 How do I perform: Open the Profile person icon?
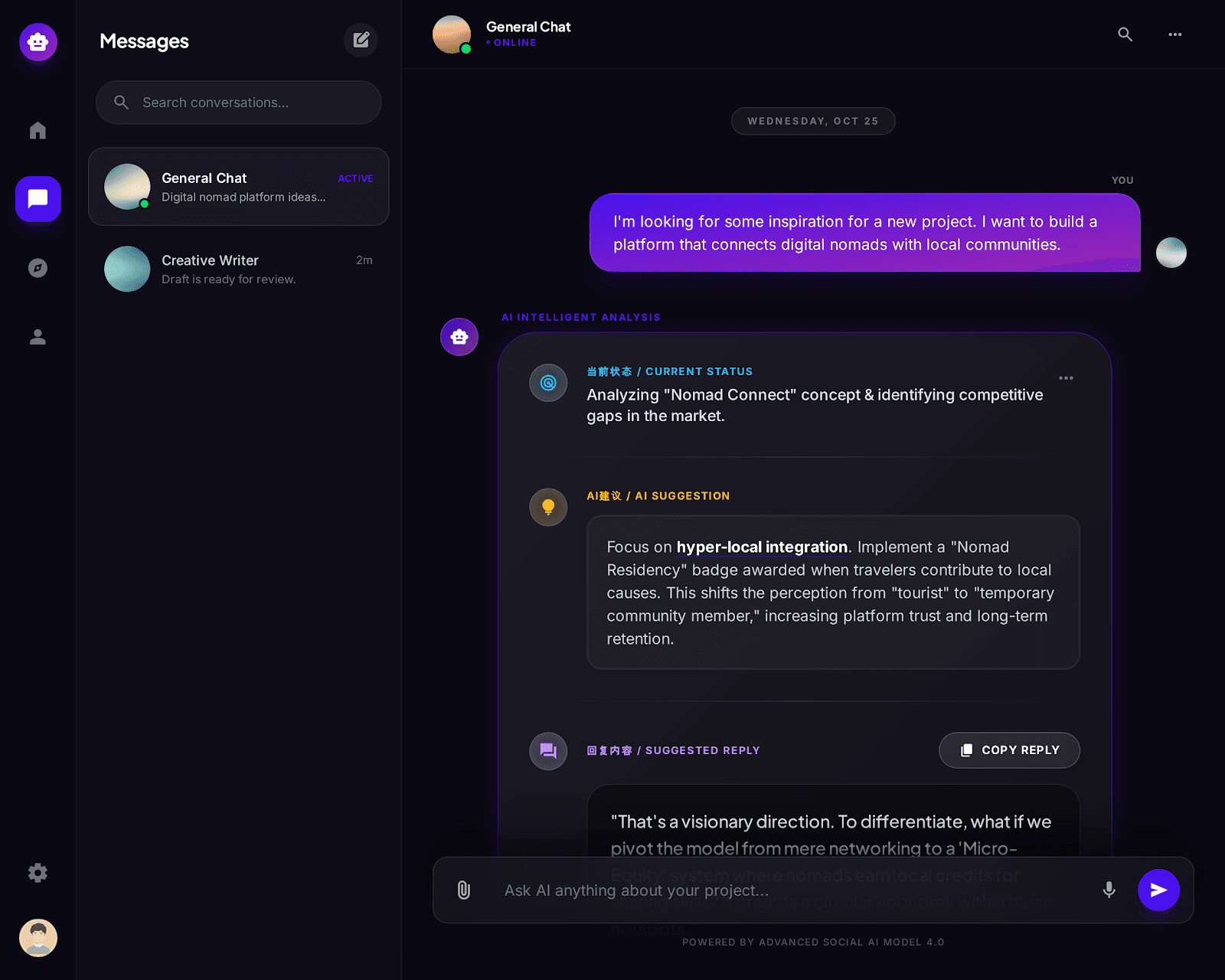[38, 337]
